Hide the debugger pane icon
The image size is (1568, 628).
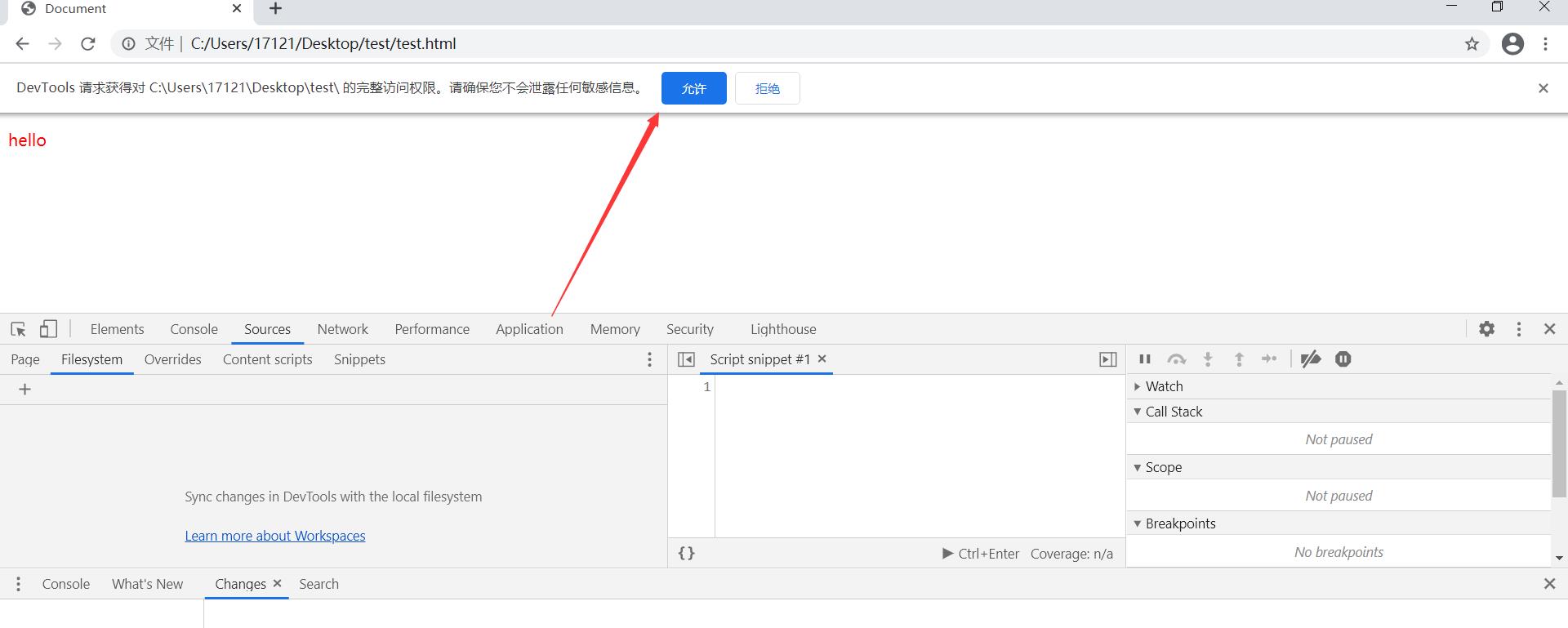click(x=1108, y=359)
